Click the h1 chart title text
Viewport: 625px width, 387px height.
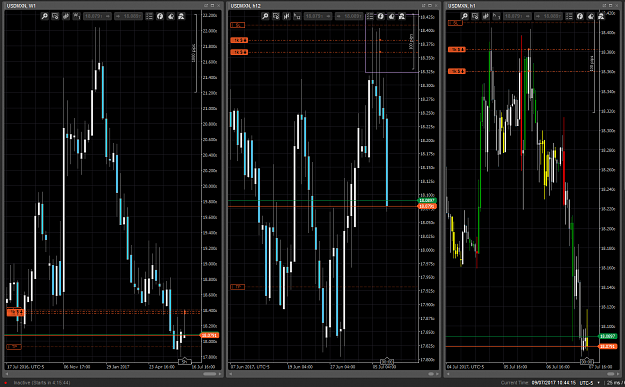click(x=462, y=6)
